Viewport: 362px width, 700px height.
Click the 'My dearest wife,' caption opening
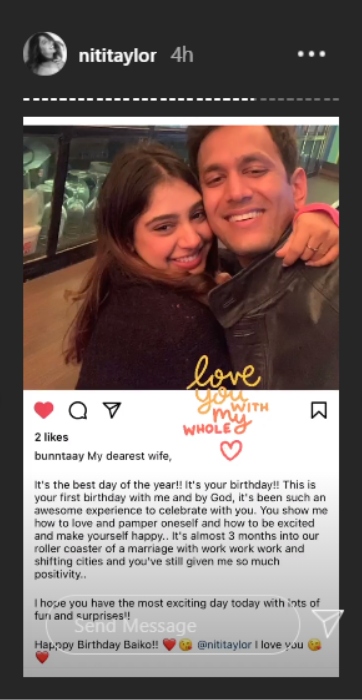tap(129, 457)
